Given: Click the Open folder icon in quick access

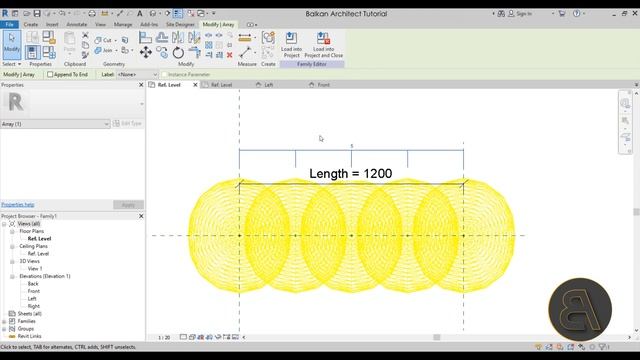Looking at the screenshot, I should [27, 13].
